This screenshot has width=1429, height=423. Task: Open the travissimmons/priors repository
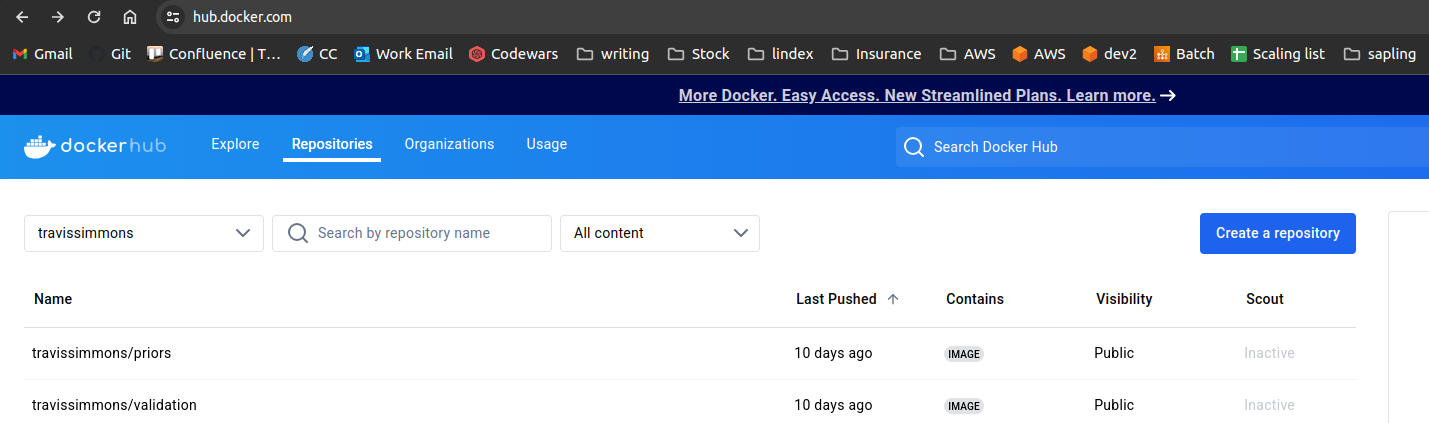[x=94, y=353]
